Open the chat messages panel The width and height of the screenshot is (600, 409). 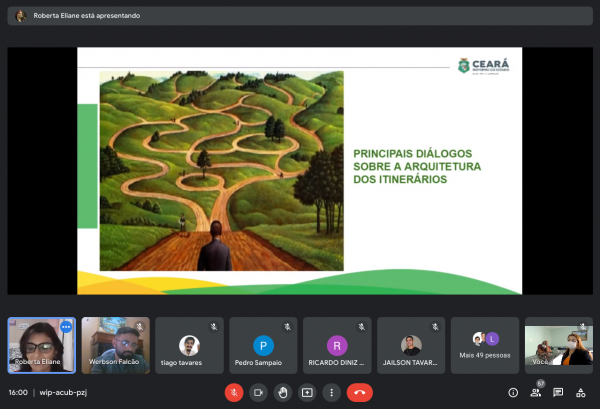point(558,393)
